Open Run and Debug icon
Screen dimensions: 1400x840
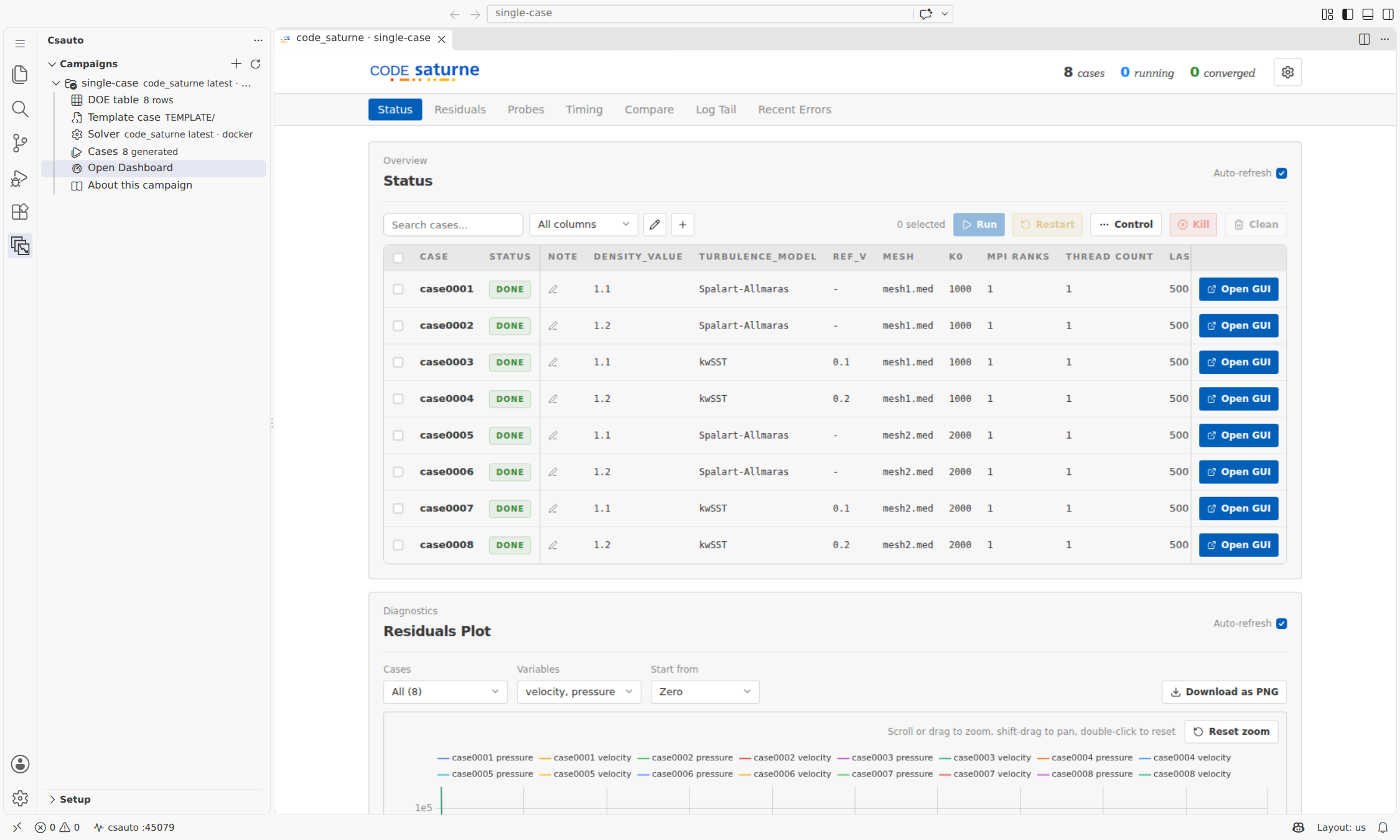[x=20, y=178]
